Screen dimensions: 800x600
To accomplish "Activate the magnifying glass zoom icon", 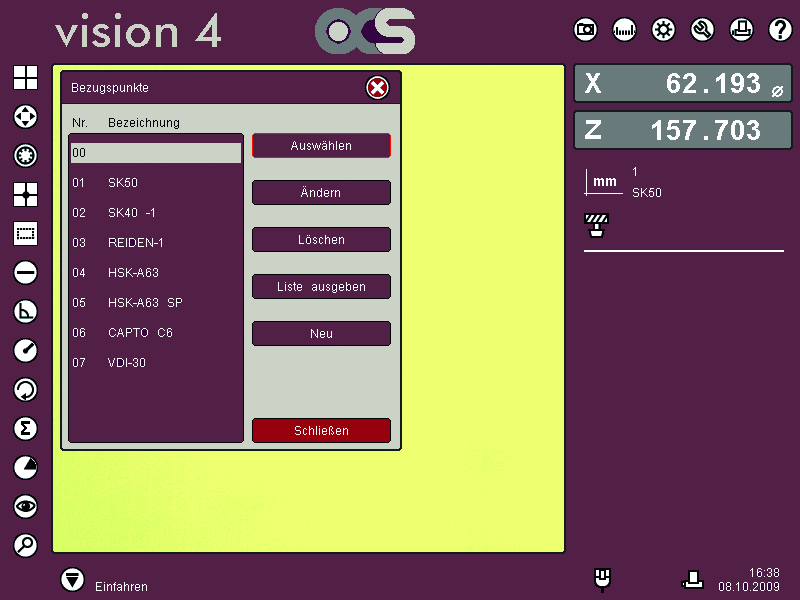I will pos(25,545).
